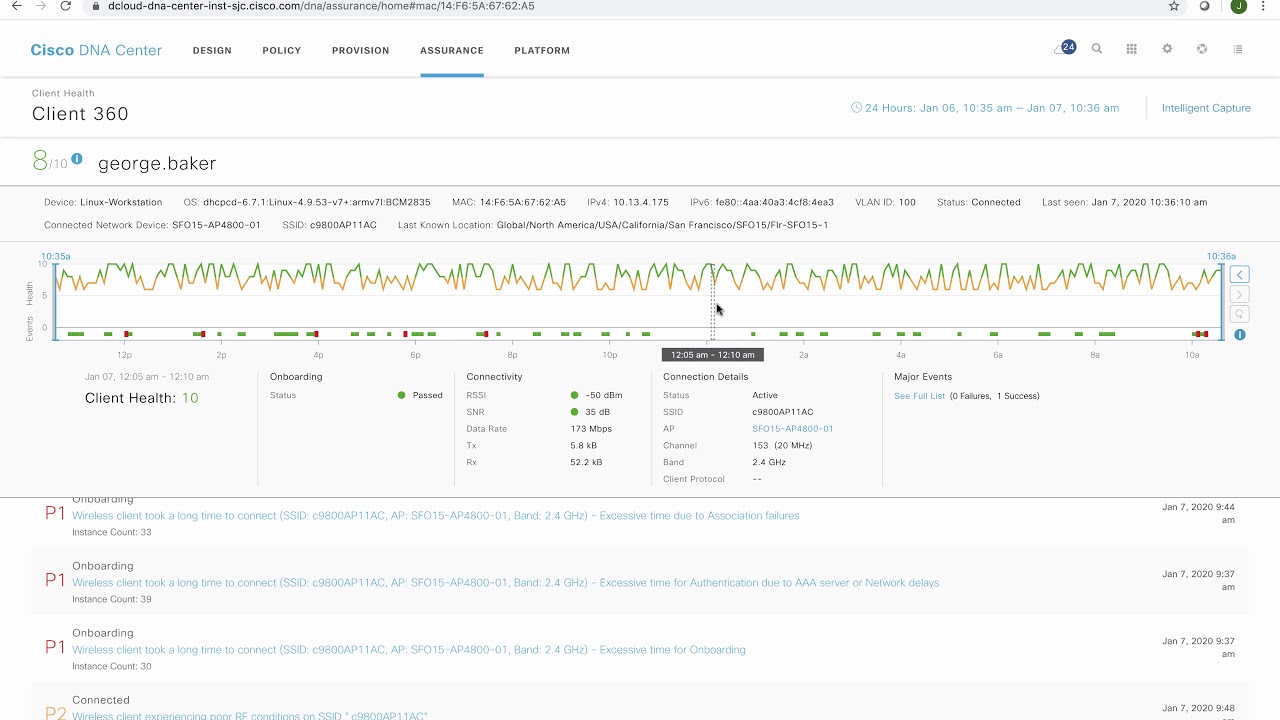
Task: Open the help lifebuoy icon
Action: pyautogui.click(x=1202, y=49)
